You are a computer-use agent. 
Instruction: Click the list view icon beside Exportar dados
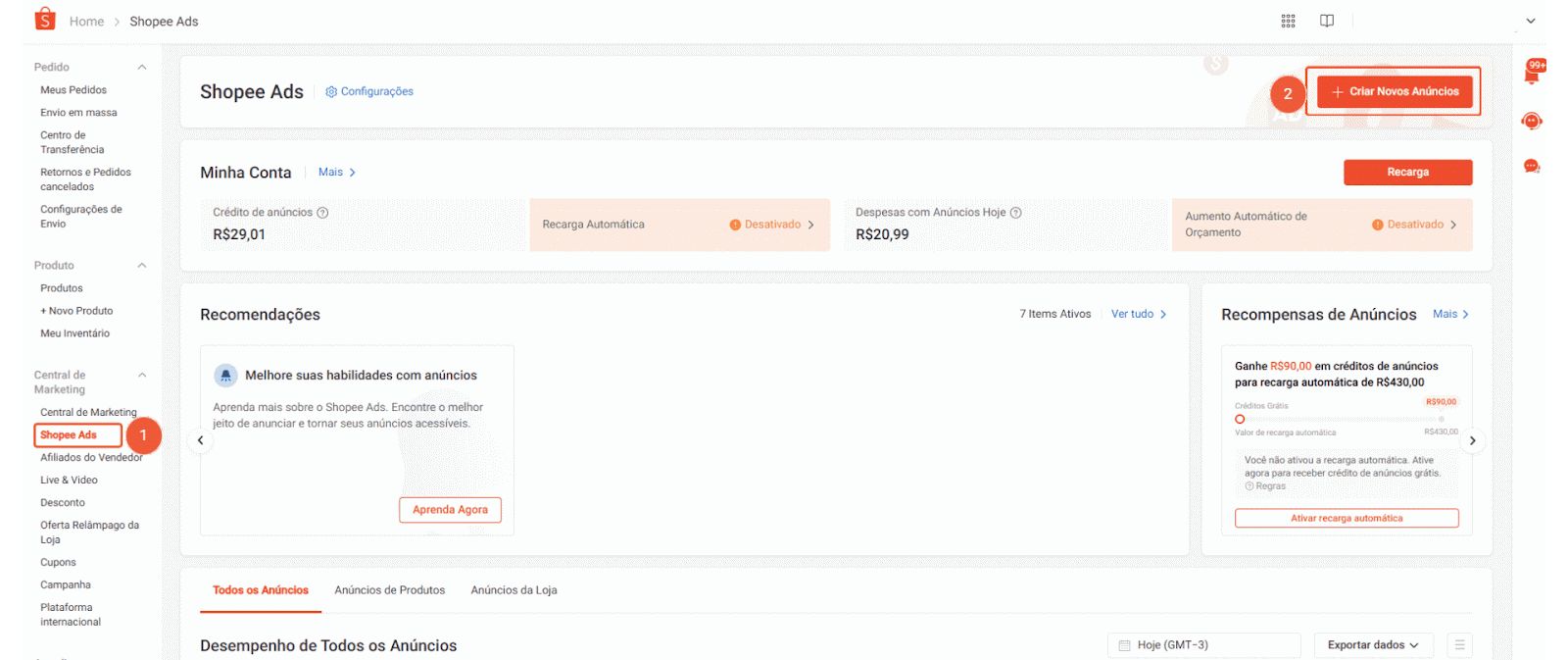click(x=1459, y=644)
